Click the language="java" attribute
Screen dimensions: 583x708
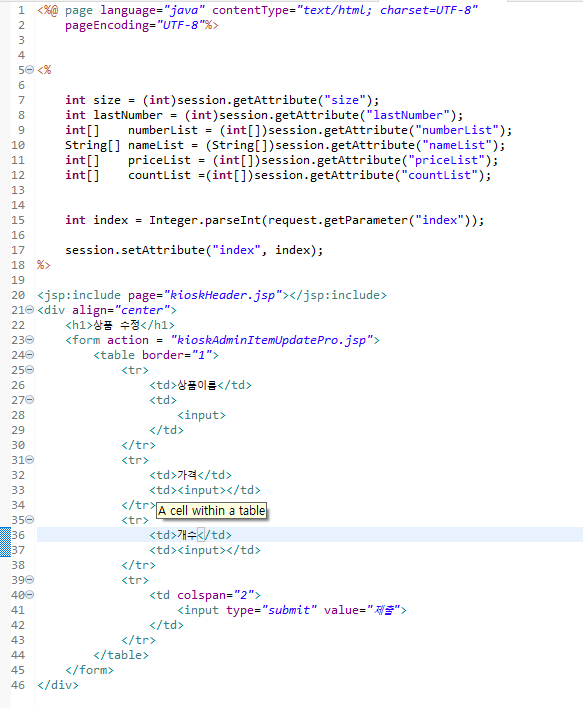coord(153,10)
